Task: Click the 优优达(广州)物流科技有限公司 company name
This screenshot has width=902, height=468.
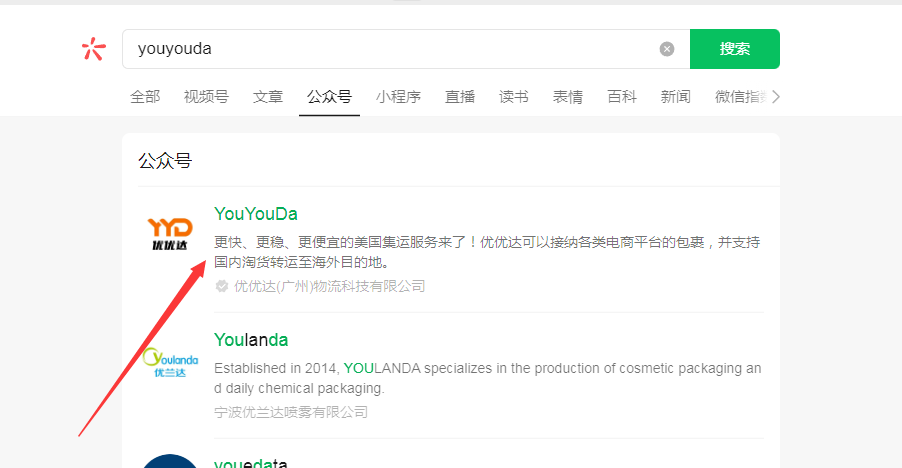Action: [329, 286]
